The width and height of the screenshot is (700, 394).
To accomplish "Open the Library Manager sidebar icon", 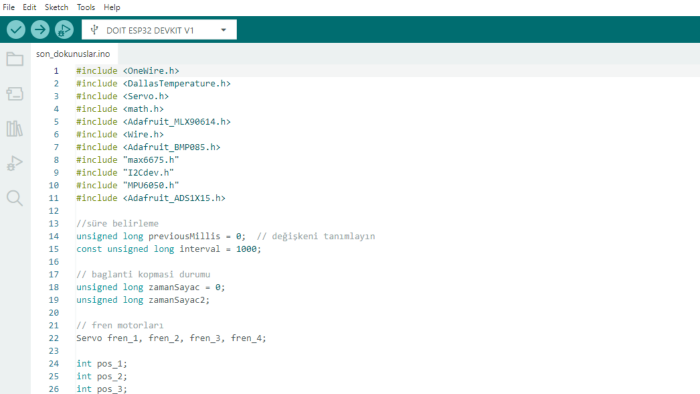I will coord(15,129).
